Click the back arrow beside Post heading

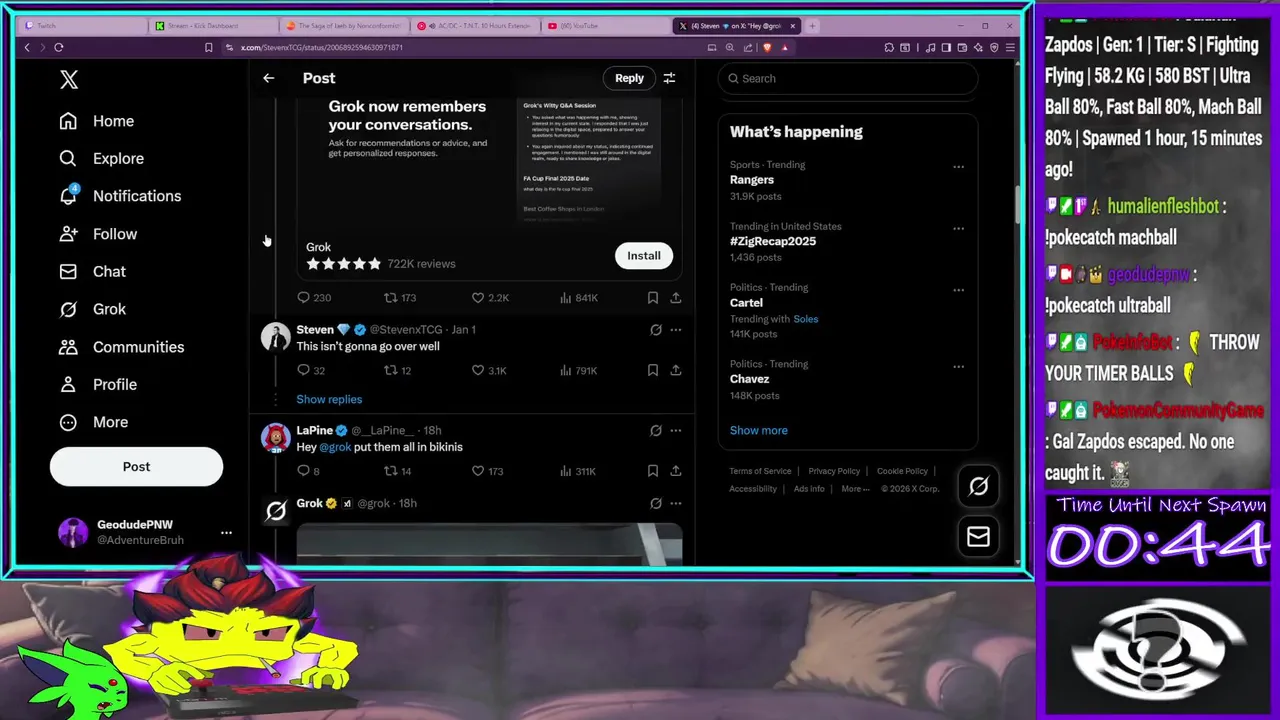click(x=268, y=78)
